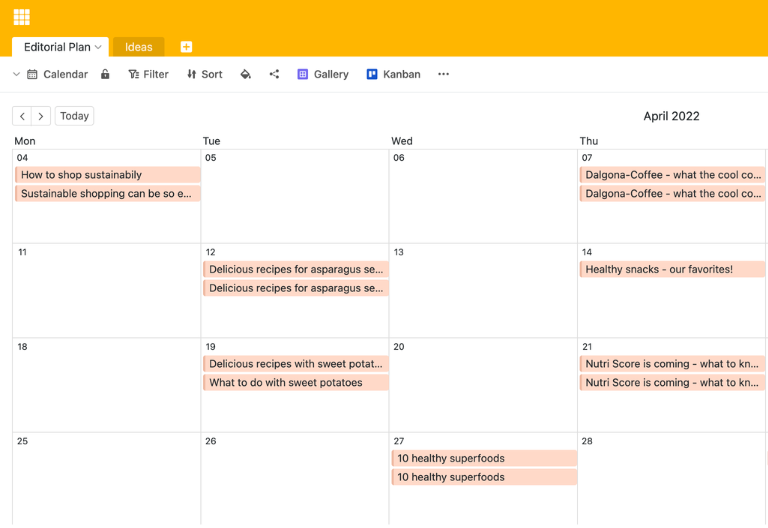Screen dimensions: 768x528
Task: Select the day cell for the 13
Action: 483,291
